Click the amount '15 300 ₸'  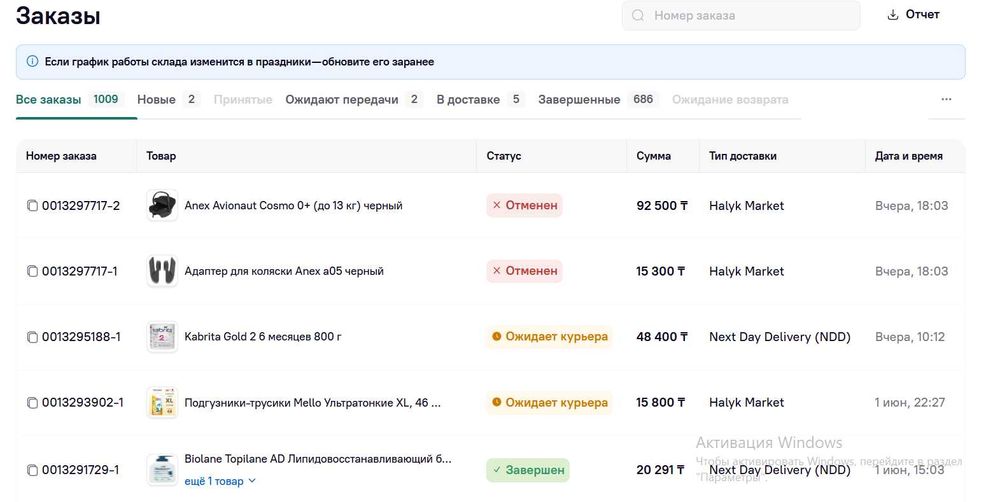[x=661, y=271]
